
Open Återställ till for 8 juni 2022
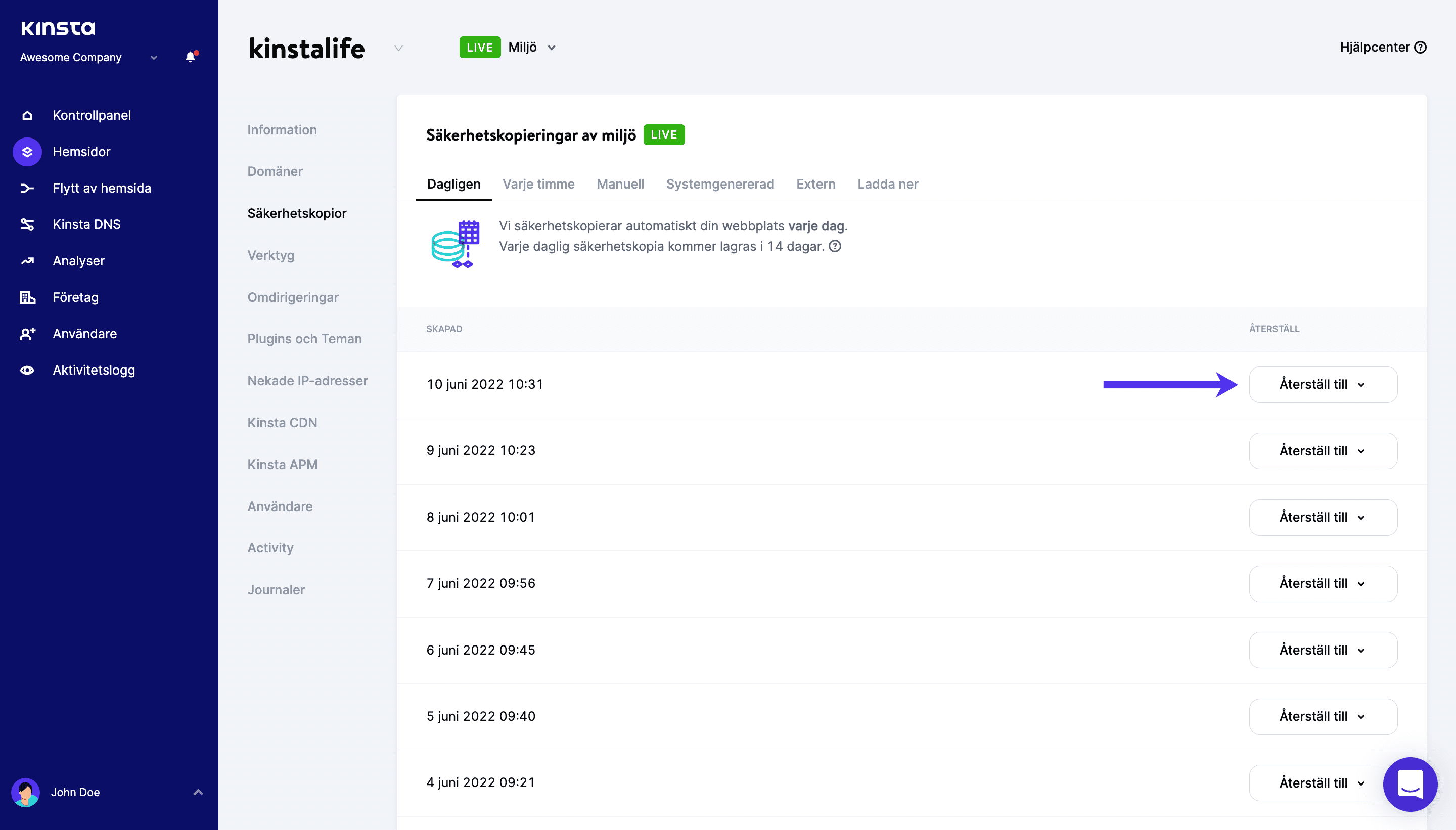coord(1323,517)
